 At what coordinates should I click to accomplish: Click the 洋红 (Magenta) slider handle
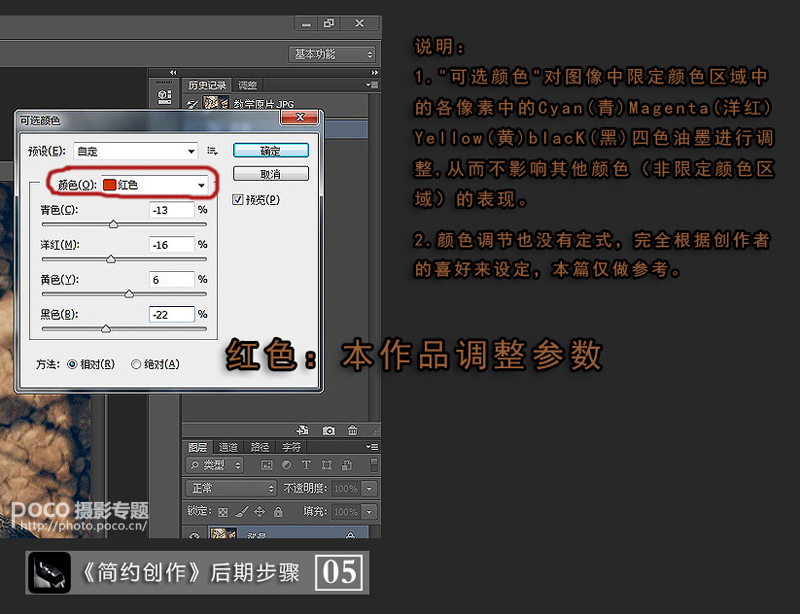[x=111, y=259]
